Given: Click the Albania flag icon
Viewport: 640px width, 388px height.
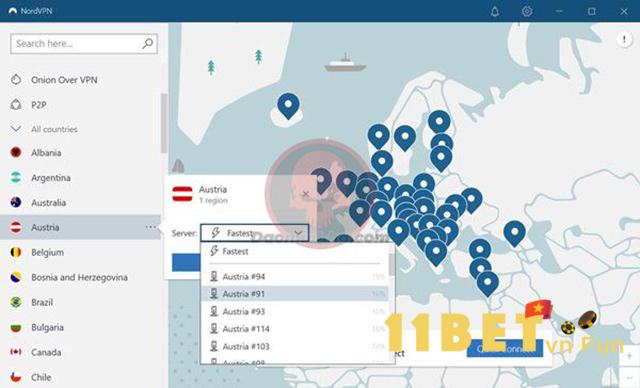Looking at the screenshot, I should pyautogui.click(x=16, y=153).
